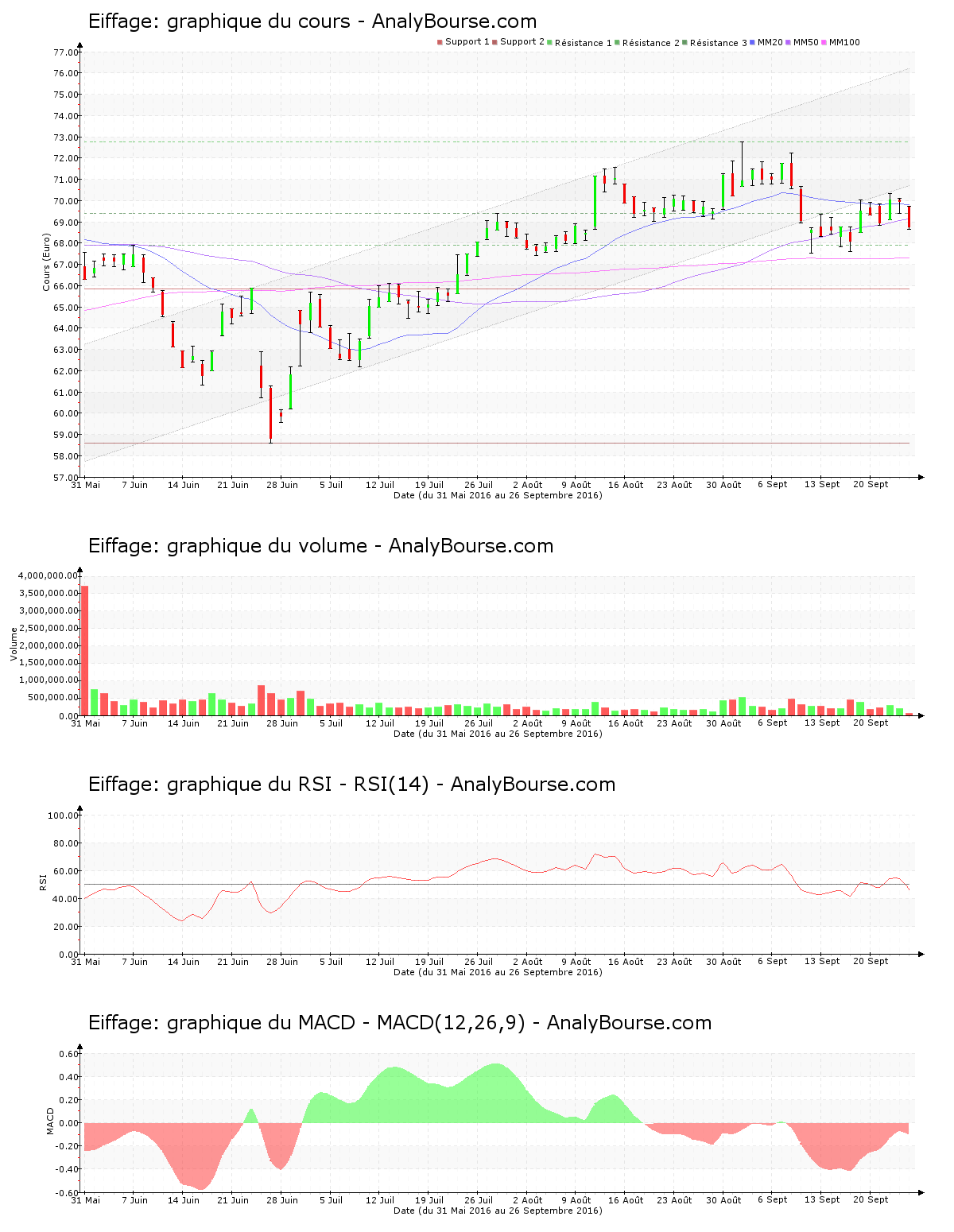Click the date range caption below the price chart
Image resolution: width=954 pixels, height=1232 pixels.
[x=498, y=495]
